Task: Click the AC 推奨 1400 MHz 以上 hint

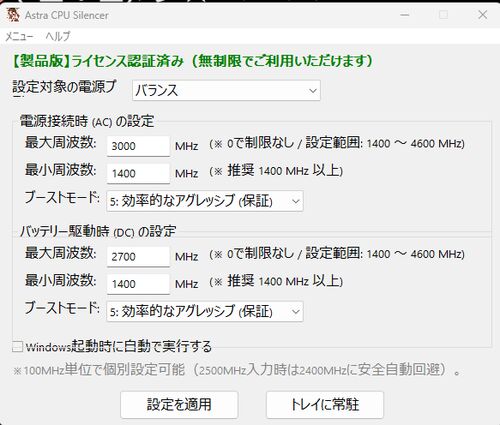Action: click(x=276, y=171)
